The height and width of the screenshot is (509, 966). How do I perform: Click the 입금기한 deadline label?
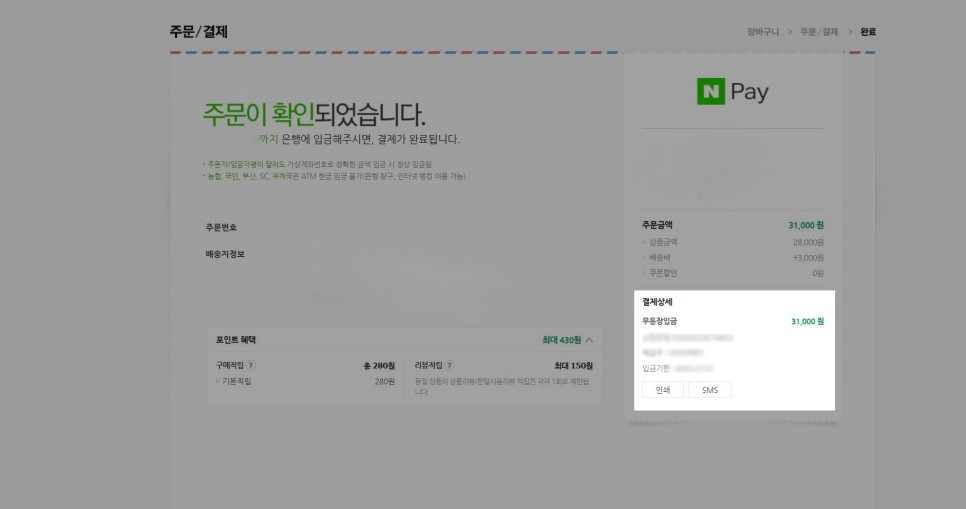[656, 369]
